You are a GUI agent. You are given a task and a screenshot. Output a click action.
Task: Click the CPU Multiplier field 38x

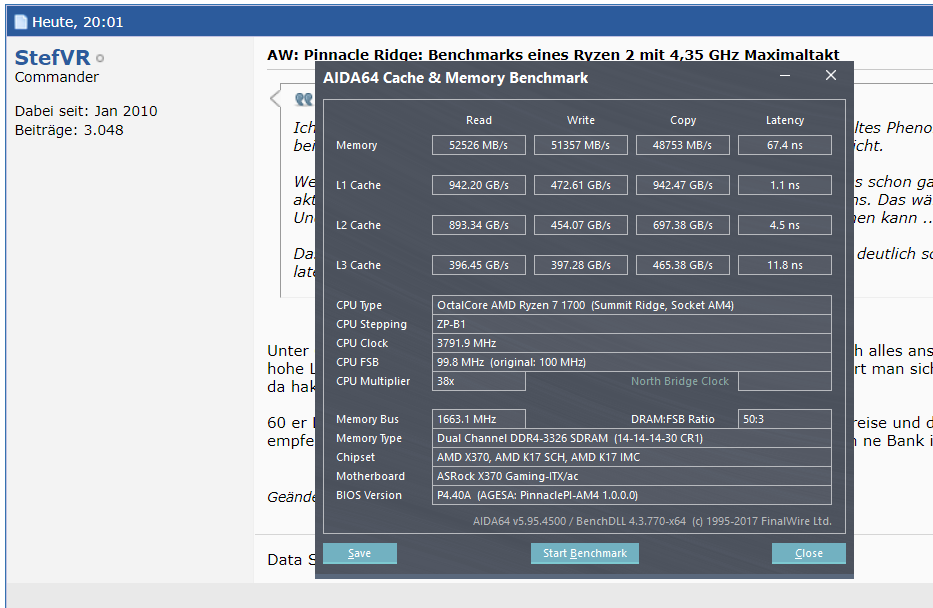[x=478, y=381]
